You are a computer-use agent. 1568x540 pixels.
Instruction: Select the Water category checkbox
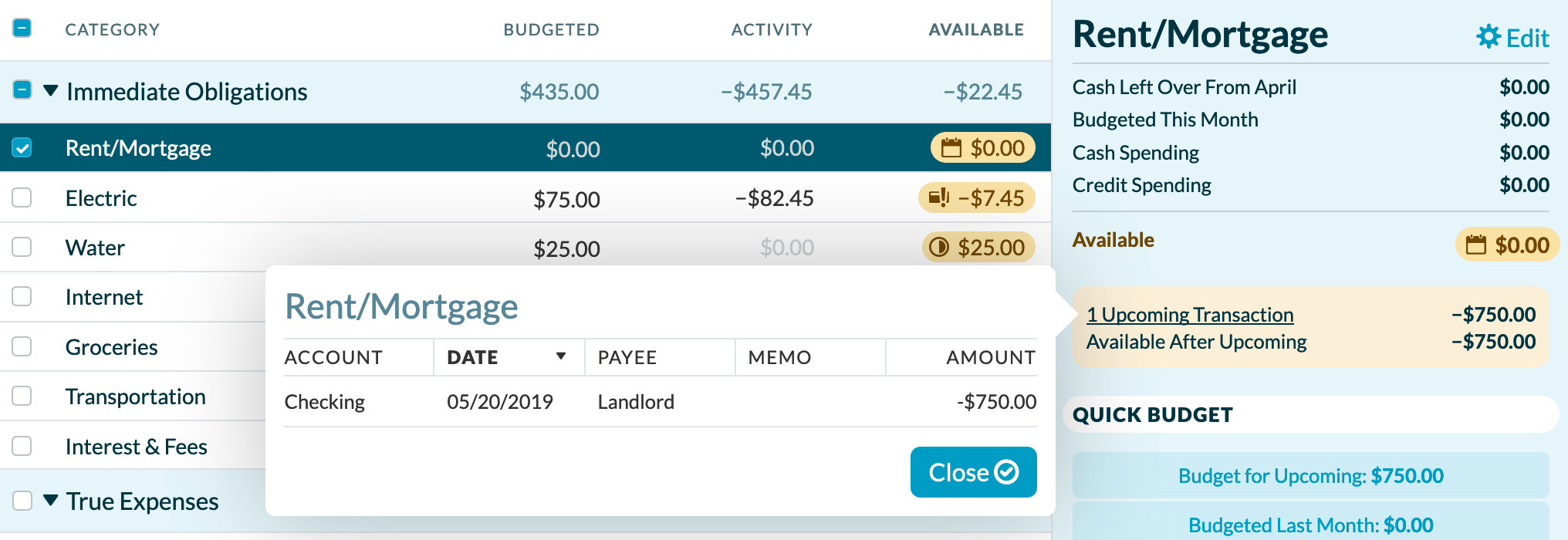(x=22, y=247)
